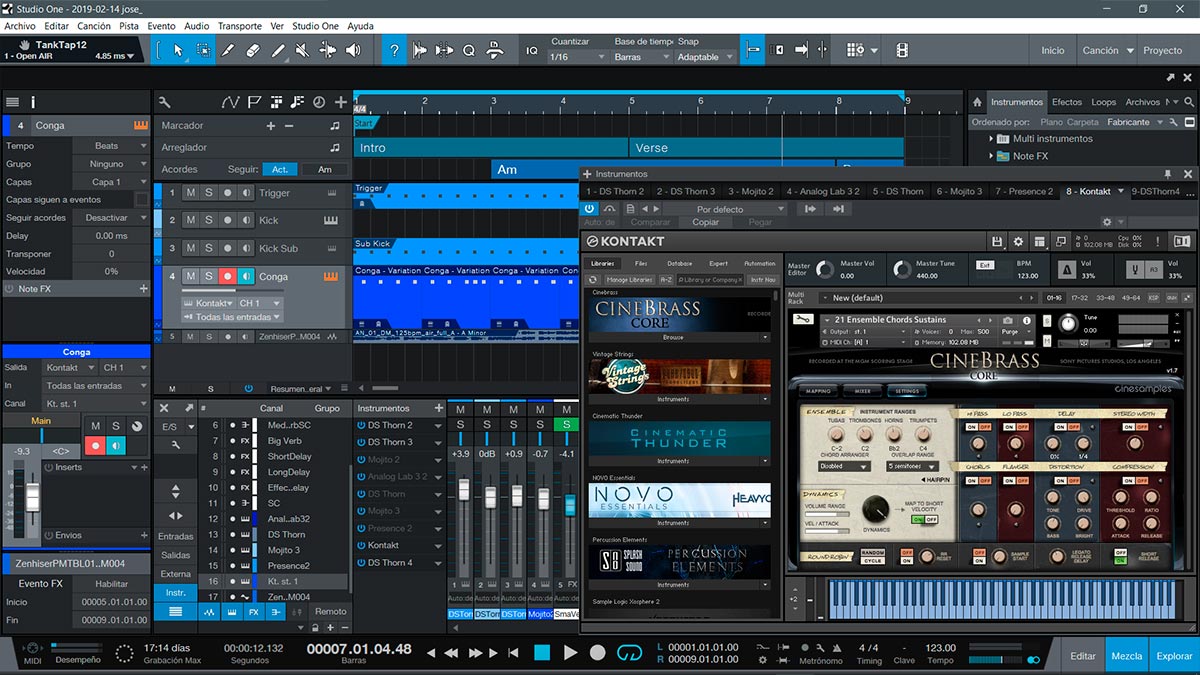Arm record on the Kick Sub track
Image resolution: width=1200 pixels, height=675 pixels.
pyautogui.click(x=227, y=248)
